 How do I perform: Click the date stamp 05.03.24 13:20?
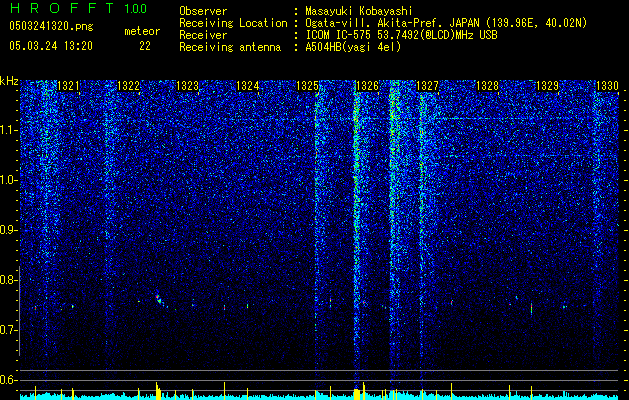click(51, 46)
